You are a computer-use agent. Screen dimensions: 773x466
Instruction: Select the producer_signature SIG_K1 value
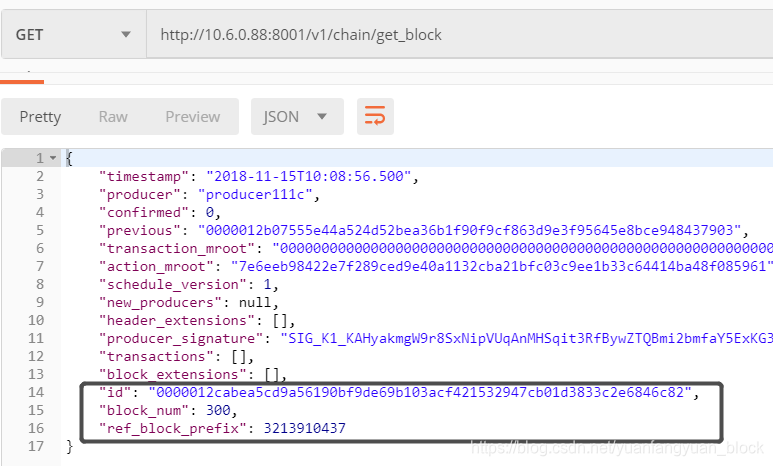(x=527, y=339)
